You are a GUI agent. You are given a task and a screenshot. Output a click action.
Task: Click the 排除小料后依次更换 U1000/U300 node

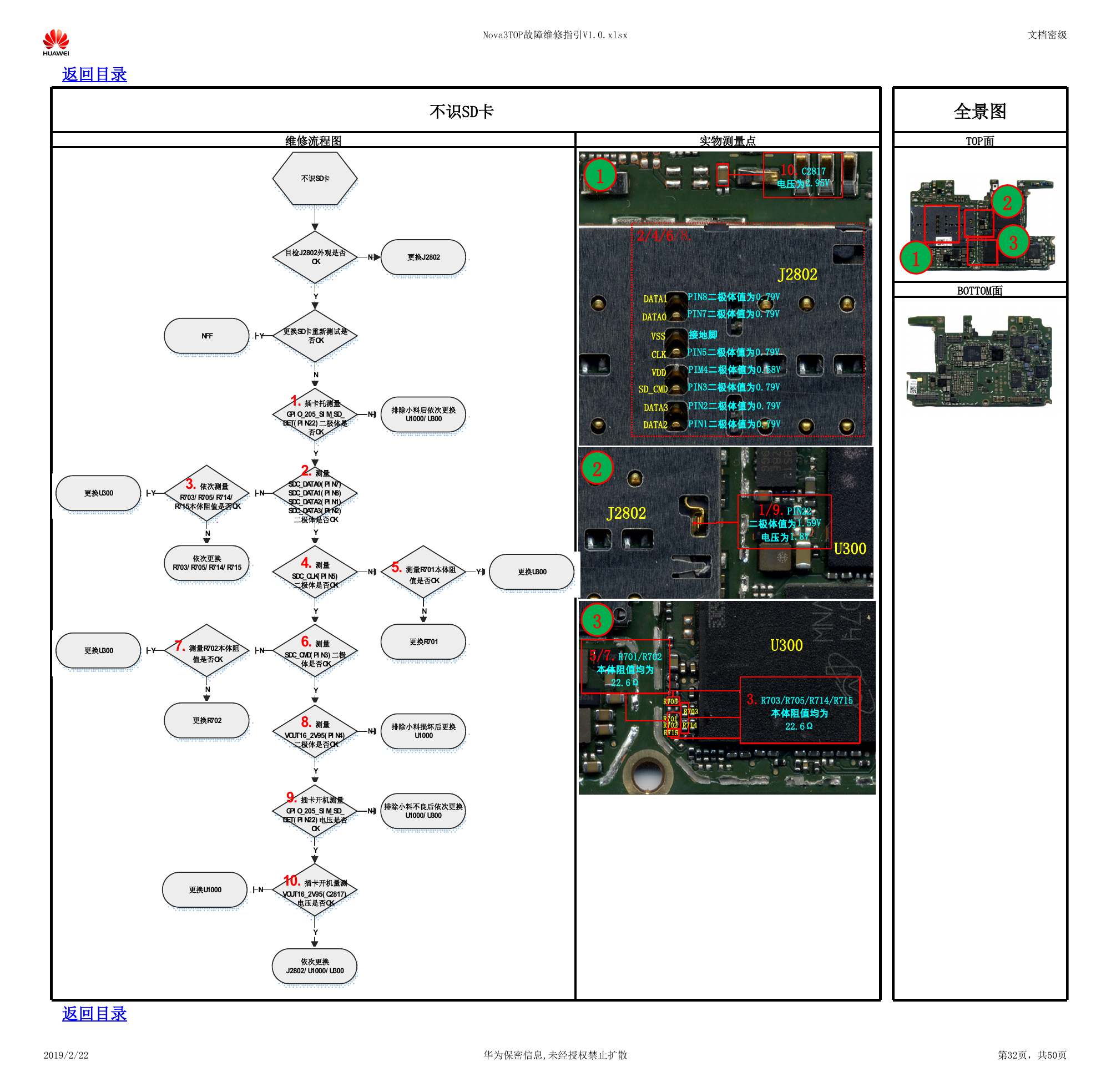click(423, 414)
